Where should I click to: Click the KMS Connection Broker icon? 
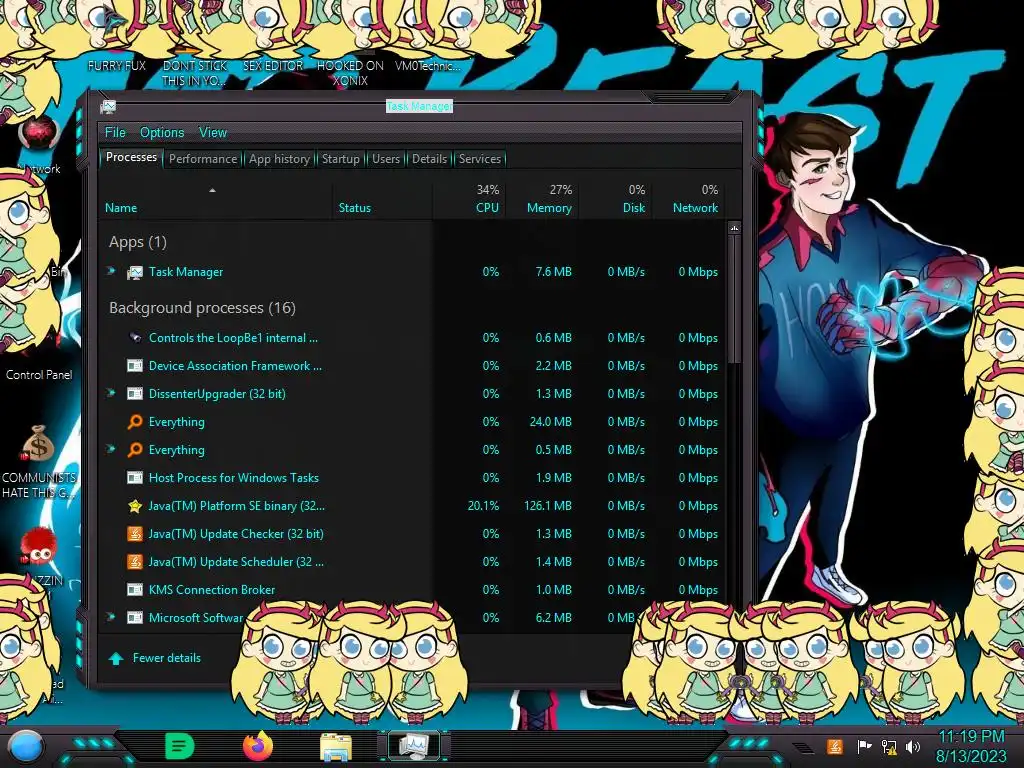point(135,590)
